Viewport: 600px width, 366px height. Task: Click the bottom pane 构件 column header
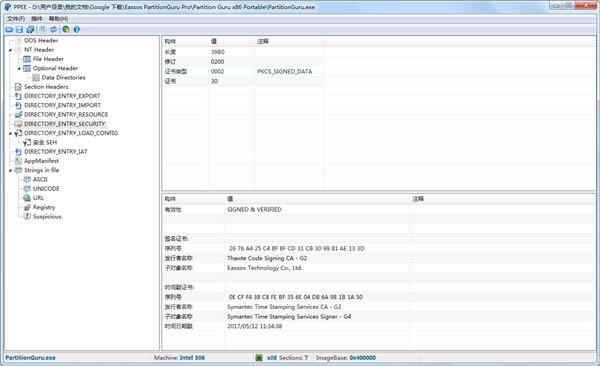[193, 199]
